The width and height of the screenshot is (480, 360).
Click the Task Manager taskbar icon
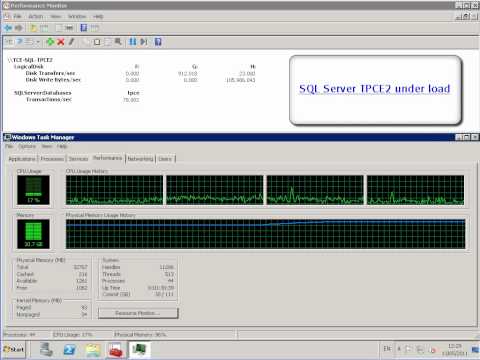tap(139, 350)
